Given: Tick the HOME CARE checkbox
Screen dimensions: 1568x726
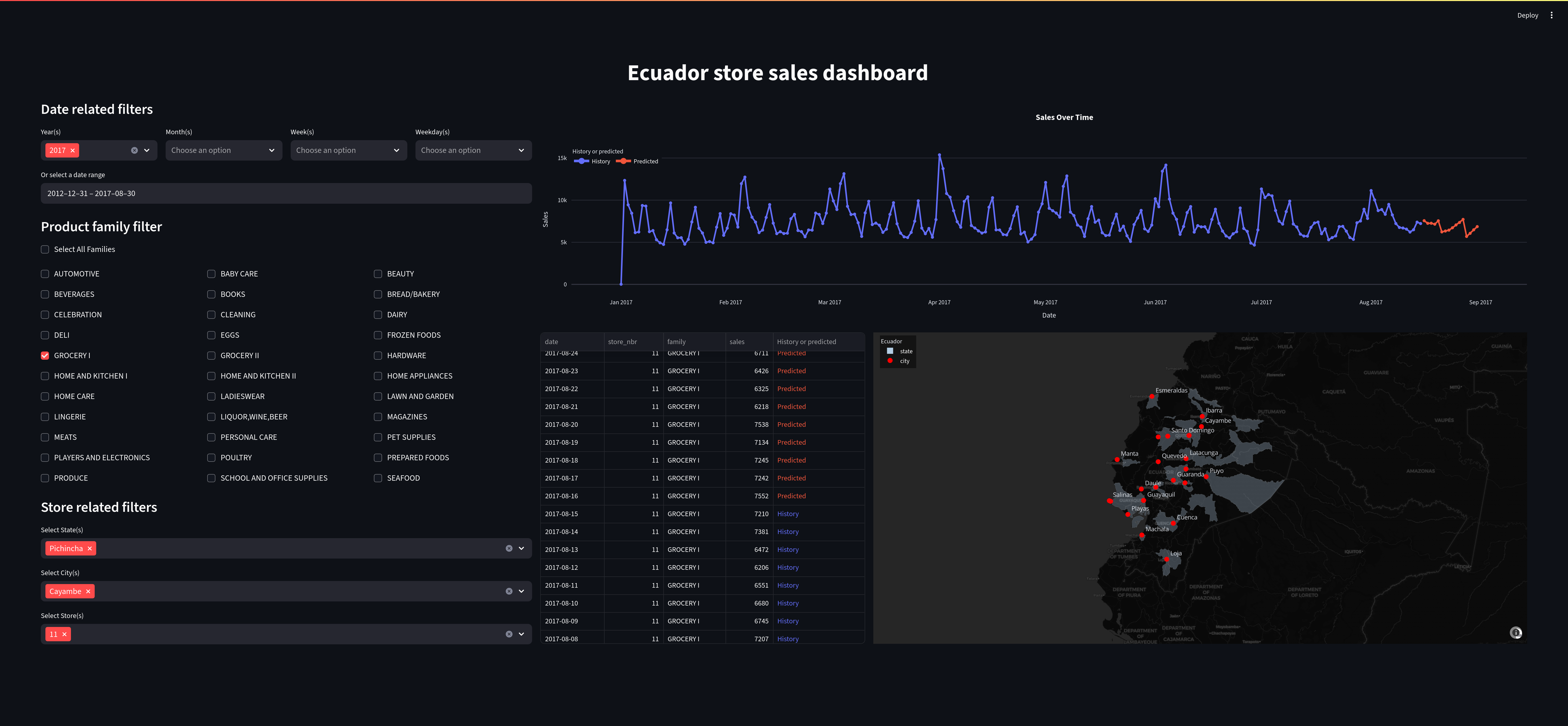Looking at the screenshot, I should coord(45,396).
